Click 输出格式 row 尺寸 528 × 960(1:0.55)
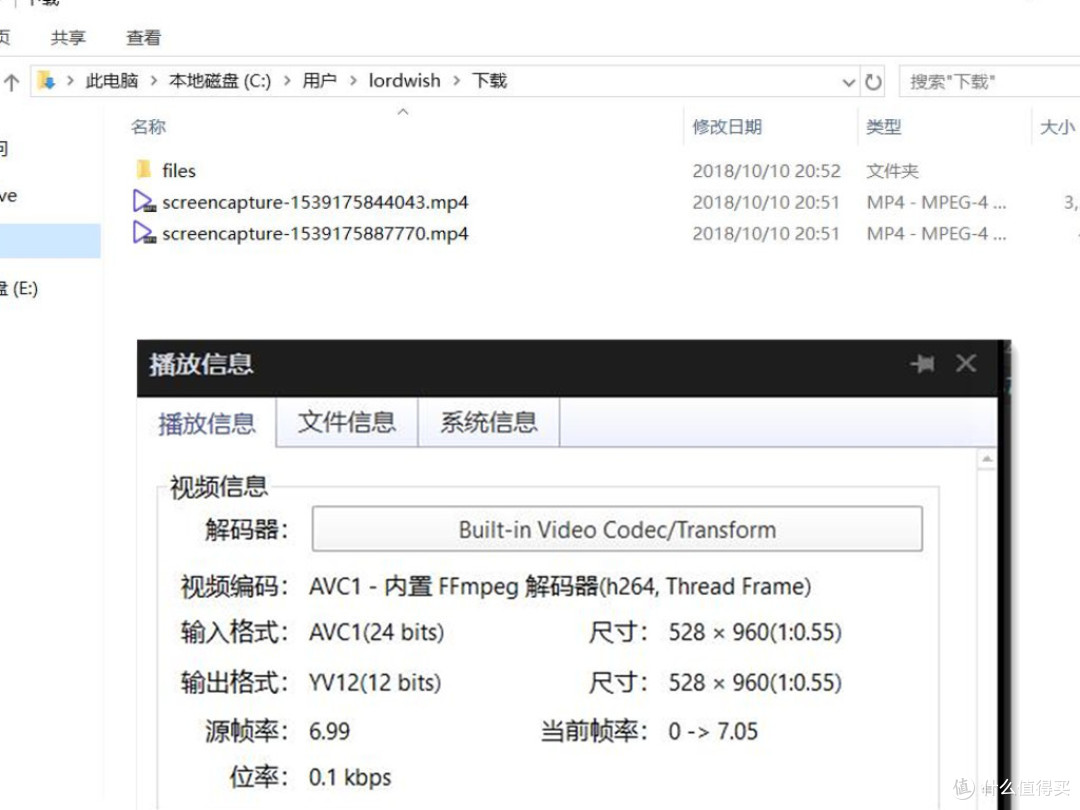Image resolution: width=1080 pixels, height=810 pixels. (x=755, y=682)
